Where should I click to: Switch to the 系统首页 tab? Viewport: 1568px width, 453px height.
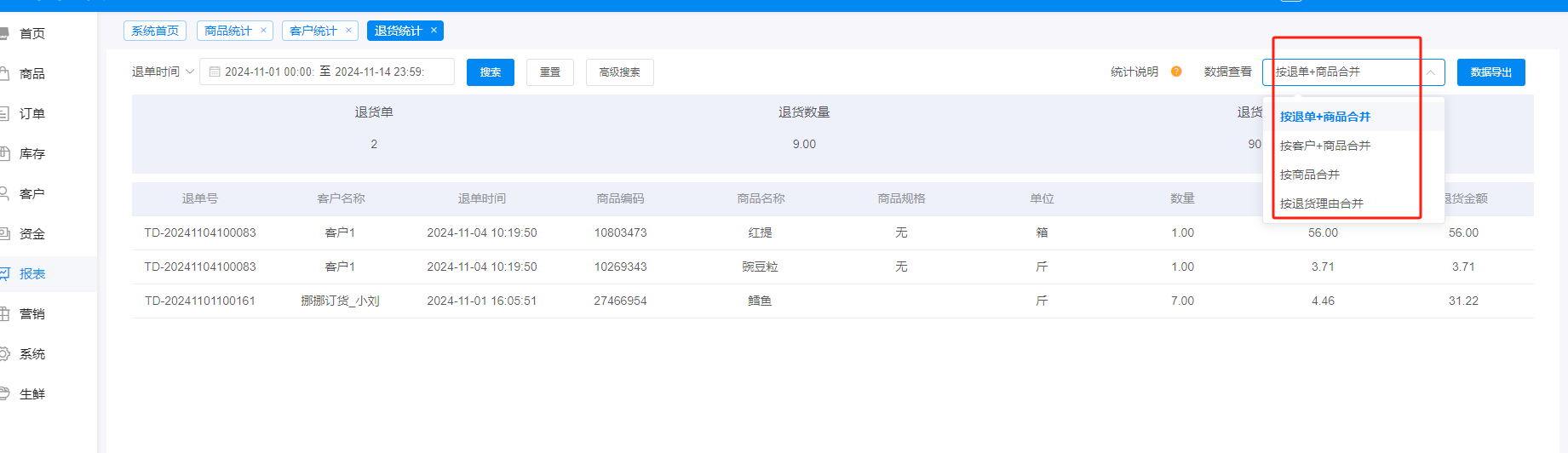coord(155,31)
